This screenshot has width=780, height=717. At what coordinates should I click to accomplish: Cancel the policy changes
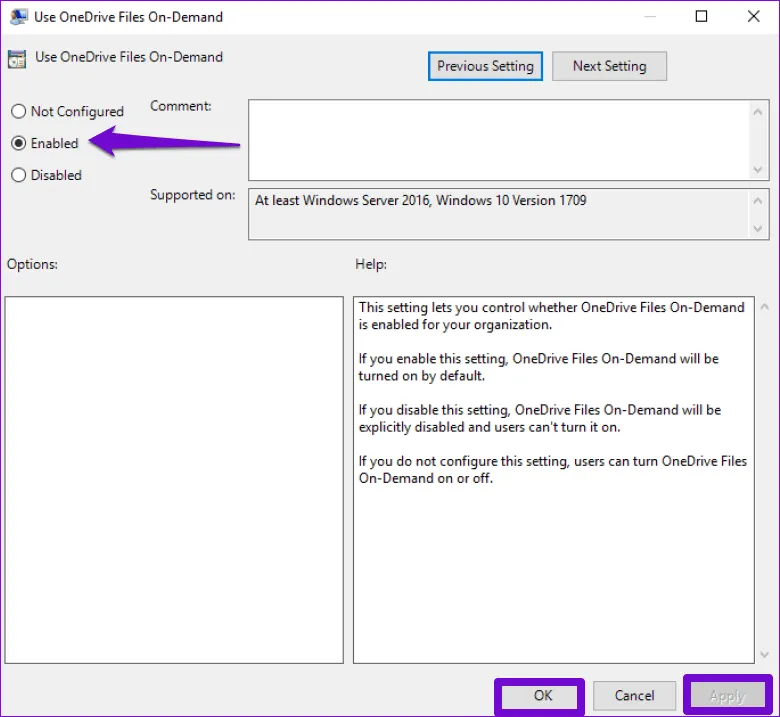click(x=634, y=696)
